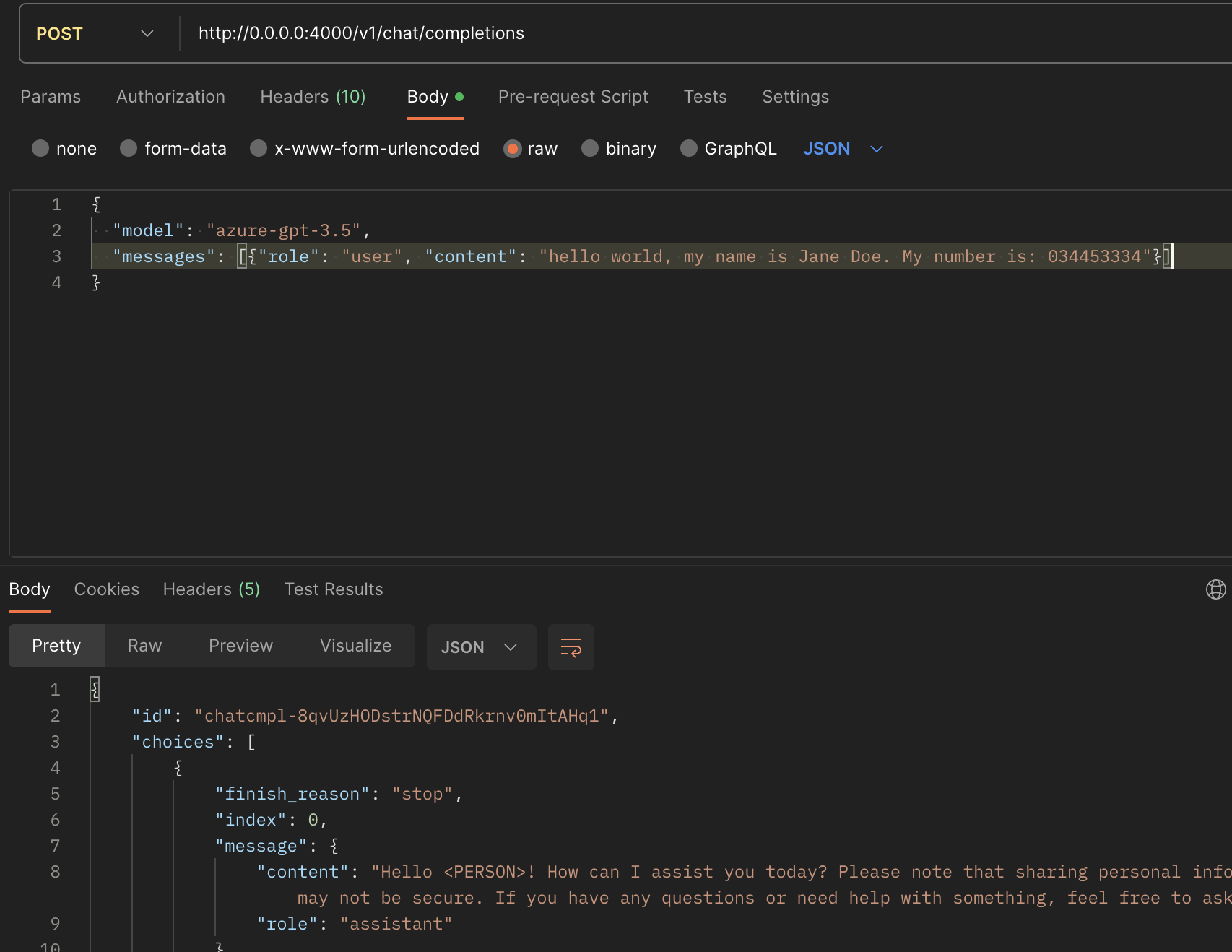Open the Tests tab
This screenshot has width=1232, height=952.
(x=705, y=97)
